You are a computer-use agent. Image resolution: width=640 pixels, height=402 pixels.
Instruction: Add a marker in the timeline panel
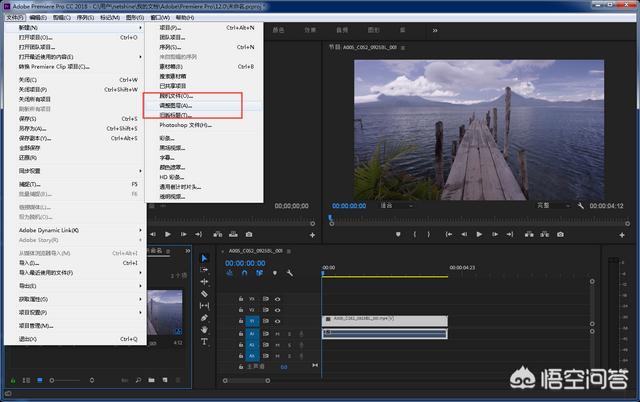tap(275, 273)
